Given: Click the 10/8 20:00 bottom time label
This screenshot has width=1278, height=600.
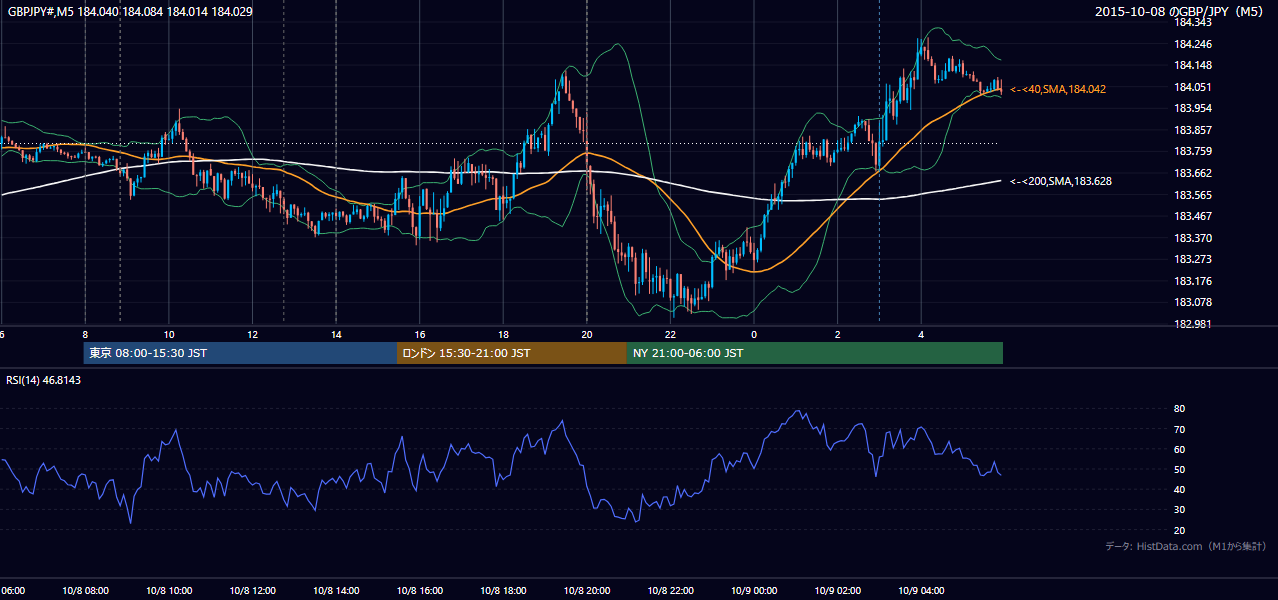Looking at the screenshot, I should click(587, 591).
